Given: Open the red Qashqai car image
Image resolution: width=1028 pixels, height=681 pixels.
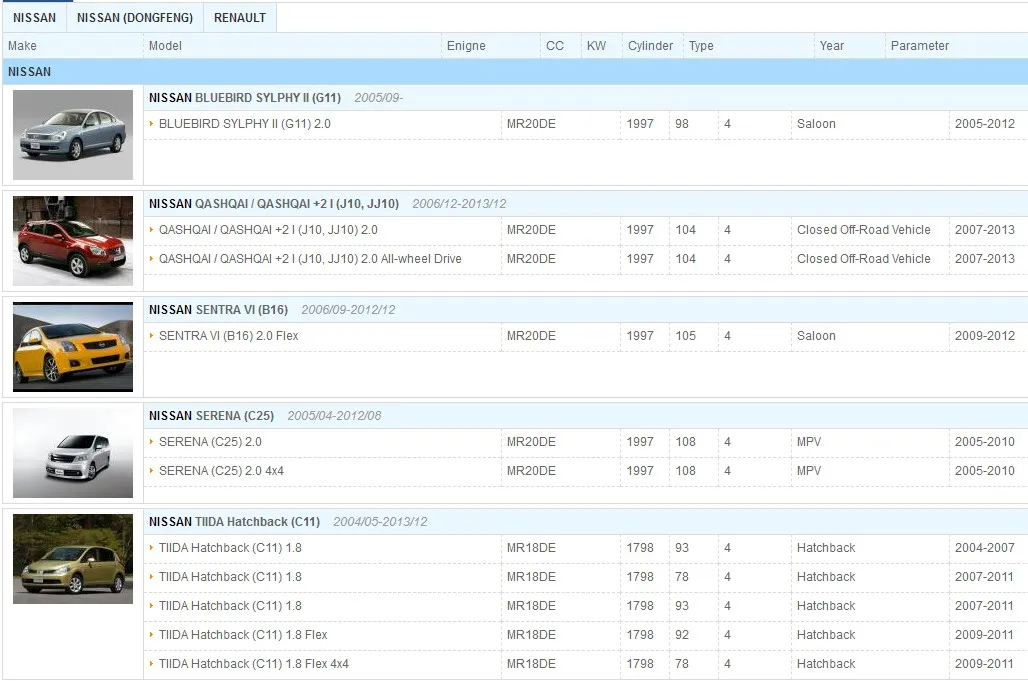Looking at the screenshot, I should point(73,241).
